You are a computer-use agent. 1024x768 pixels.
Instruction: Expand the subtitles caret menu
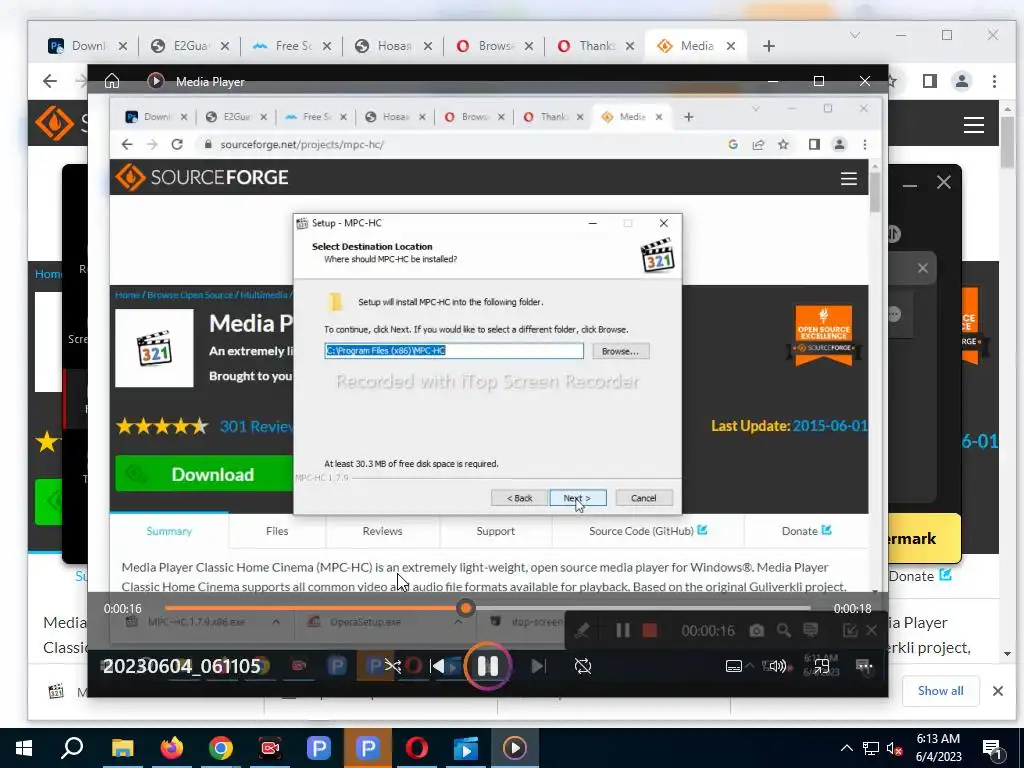point(750,666)
